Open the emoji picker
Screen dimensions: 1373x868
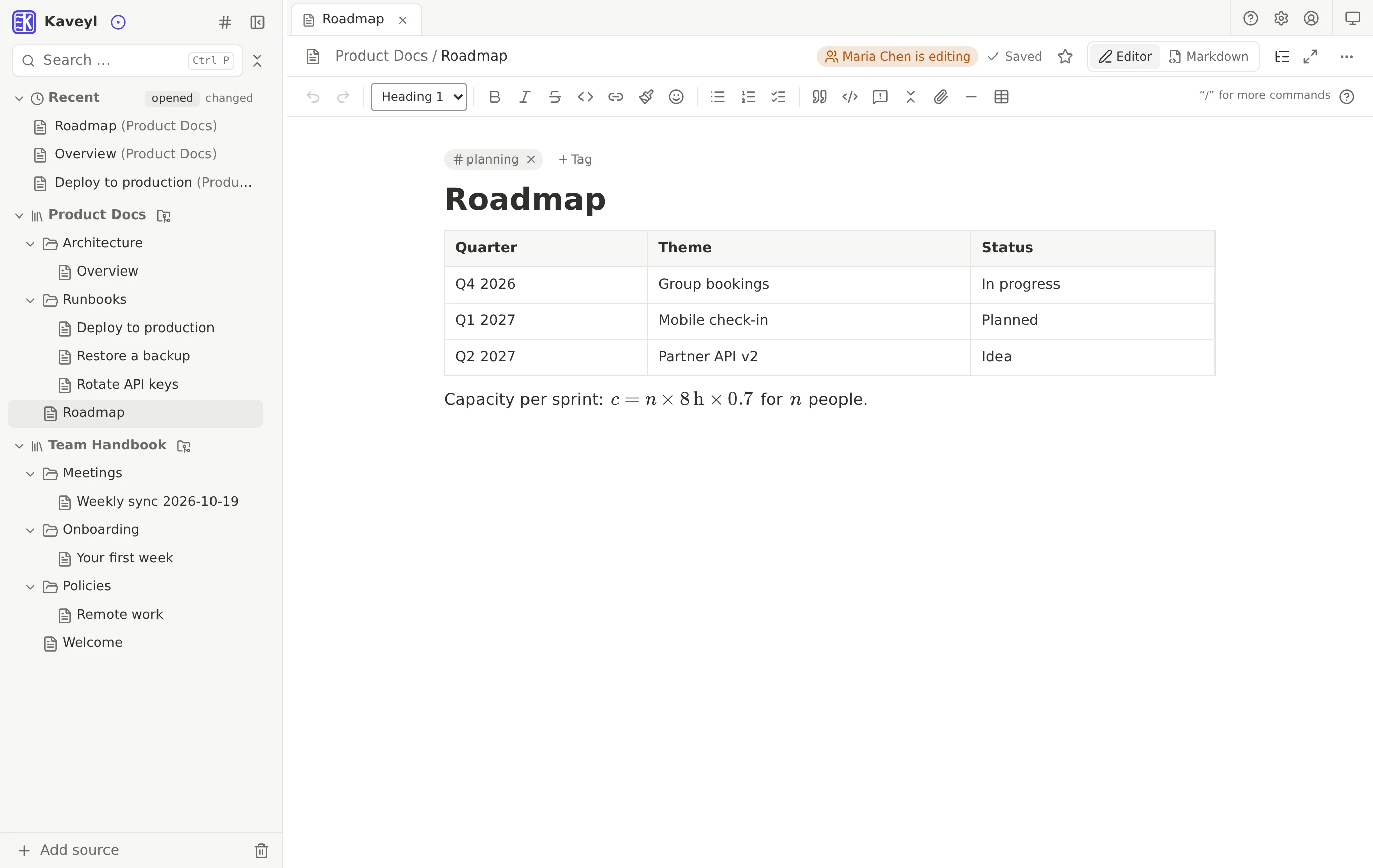(676, 97)
